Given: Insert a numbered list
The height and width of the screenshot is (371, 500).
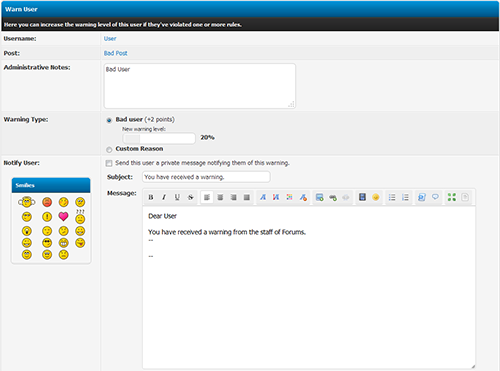Looking at the screenshot, I should 405,197.
